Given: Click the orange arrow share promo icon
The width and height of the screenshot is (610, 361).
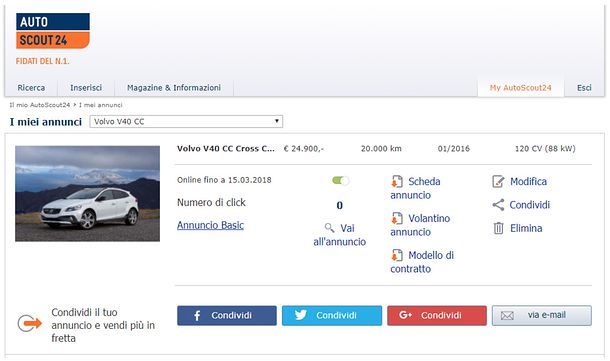Looking at the screenshot, I should 30,323.
